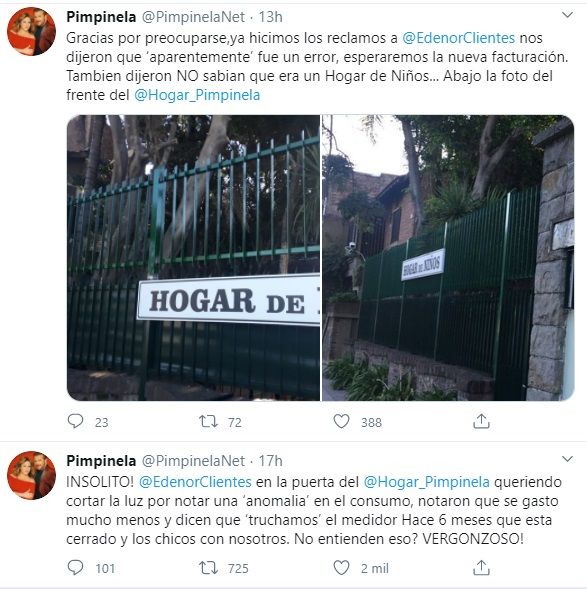Share the first tweet with photos
The width and height of the screenshot is (587, 589).
(481, 421)
